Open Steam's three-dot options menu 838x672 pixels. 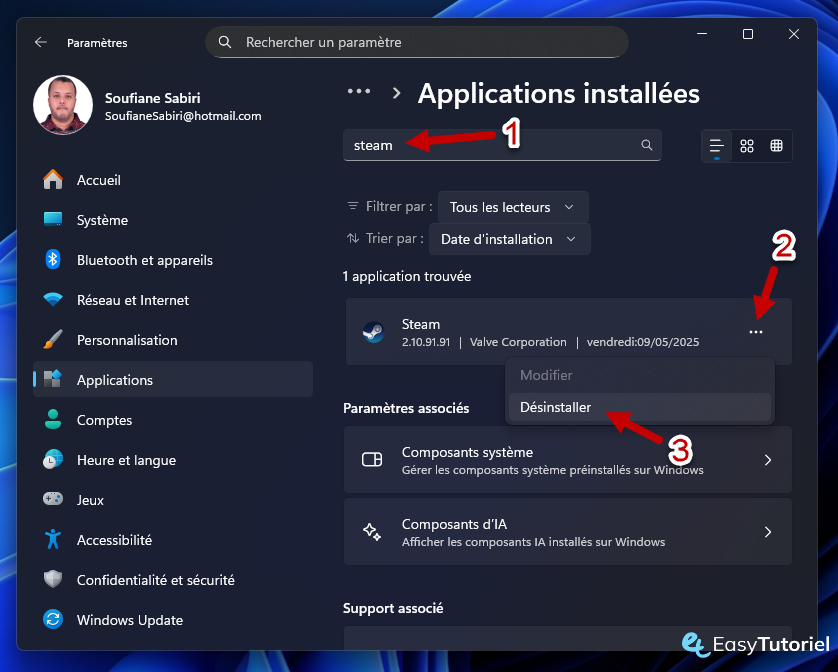click(756, 331)
